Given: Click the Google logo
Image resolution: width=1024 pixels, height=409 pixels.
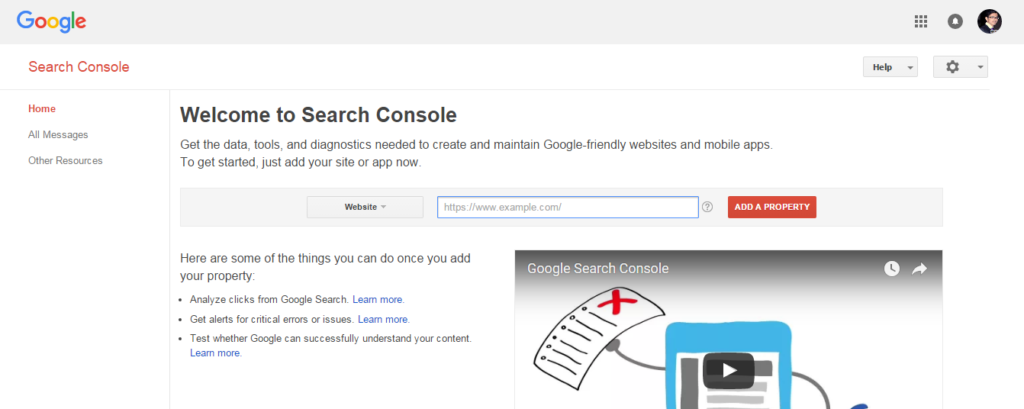Looking at the screenshot, I should [x=51, y=21].
